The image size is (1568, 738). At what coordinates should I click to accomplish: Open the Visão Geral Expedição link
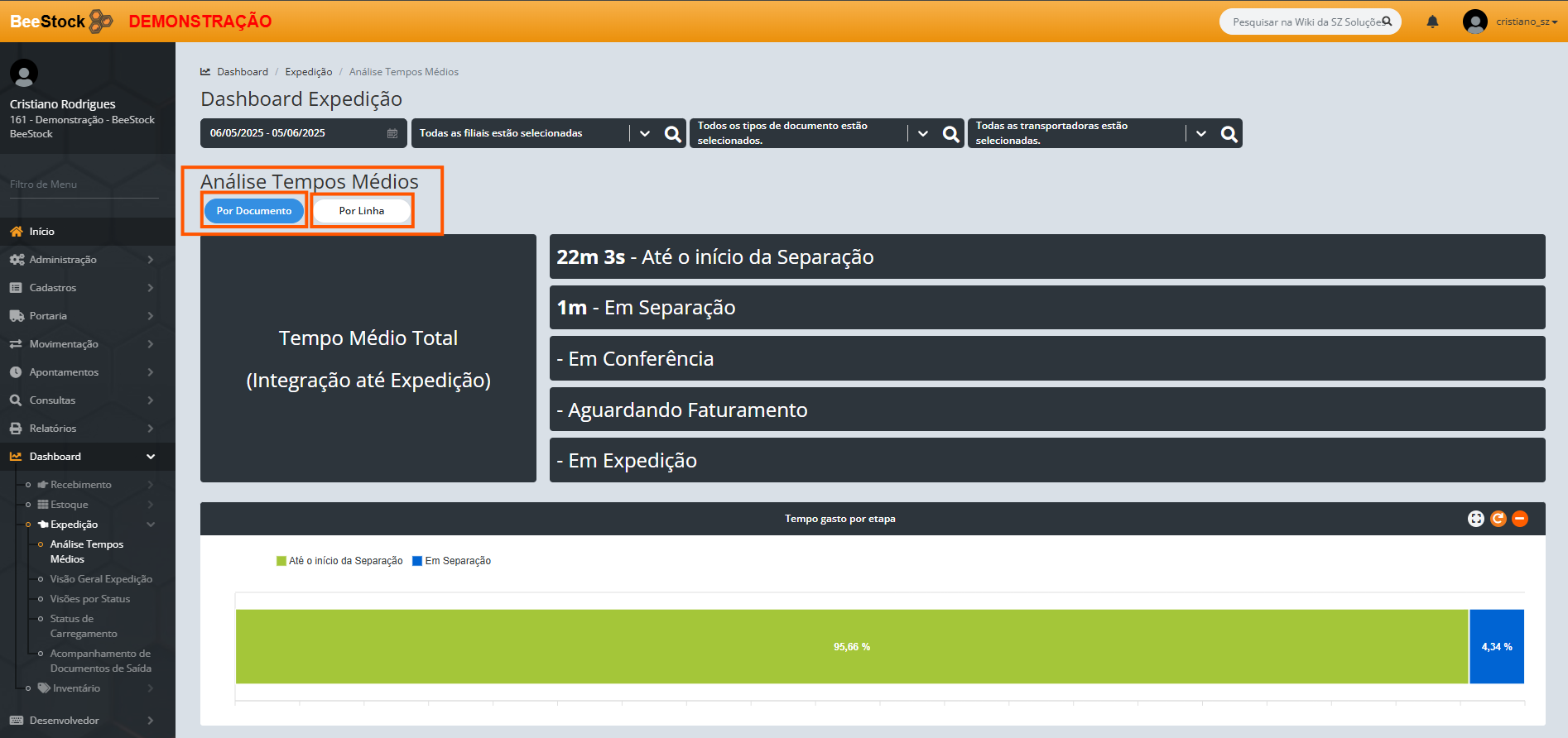coord(101,579)
